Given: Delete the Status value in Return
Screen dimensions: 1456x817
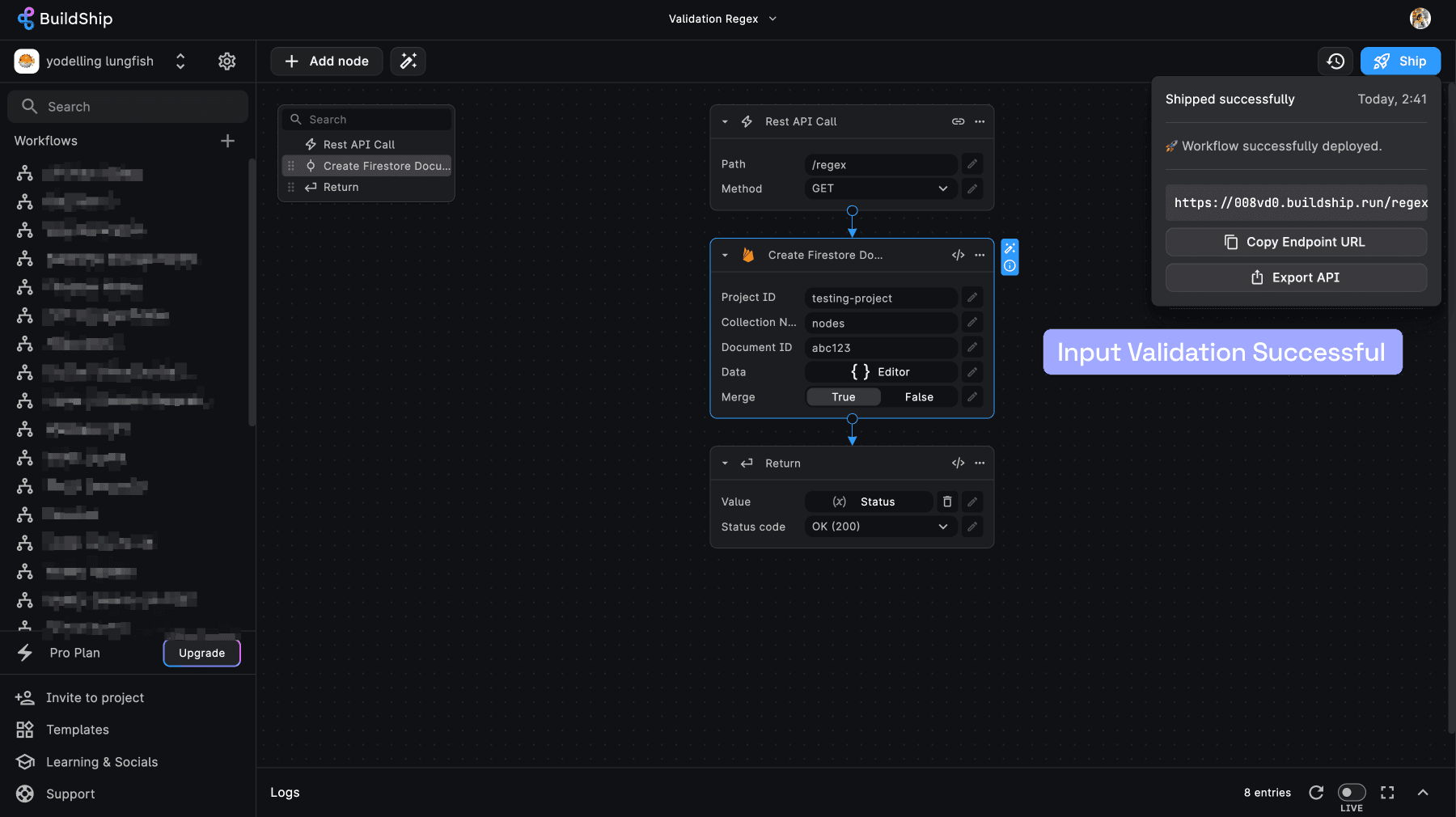Looking at the screenshot, I should click(947, 502).
